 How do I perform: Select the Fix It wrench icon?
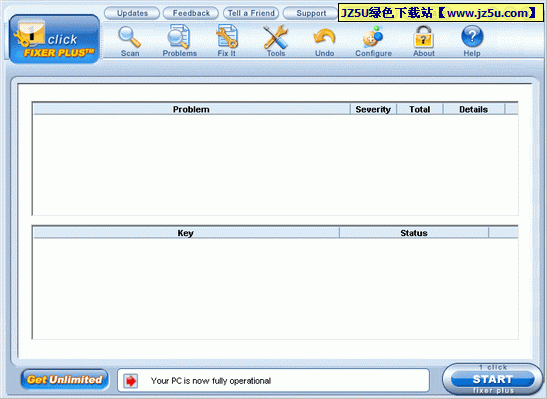click(x=227, y=36)
